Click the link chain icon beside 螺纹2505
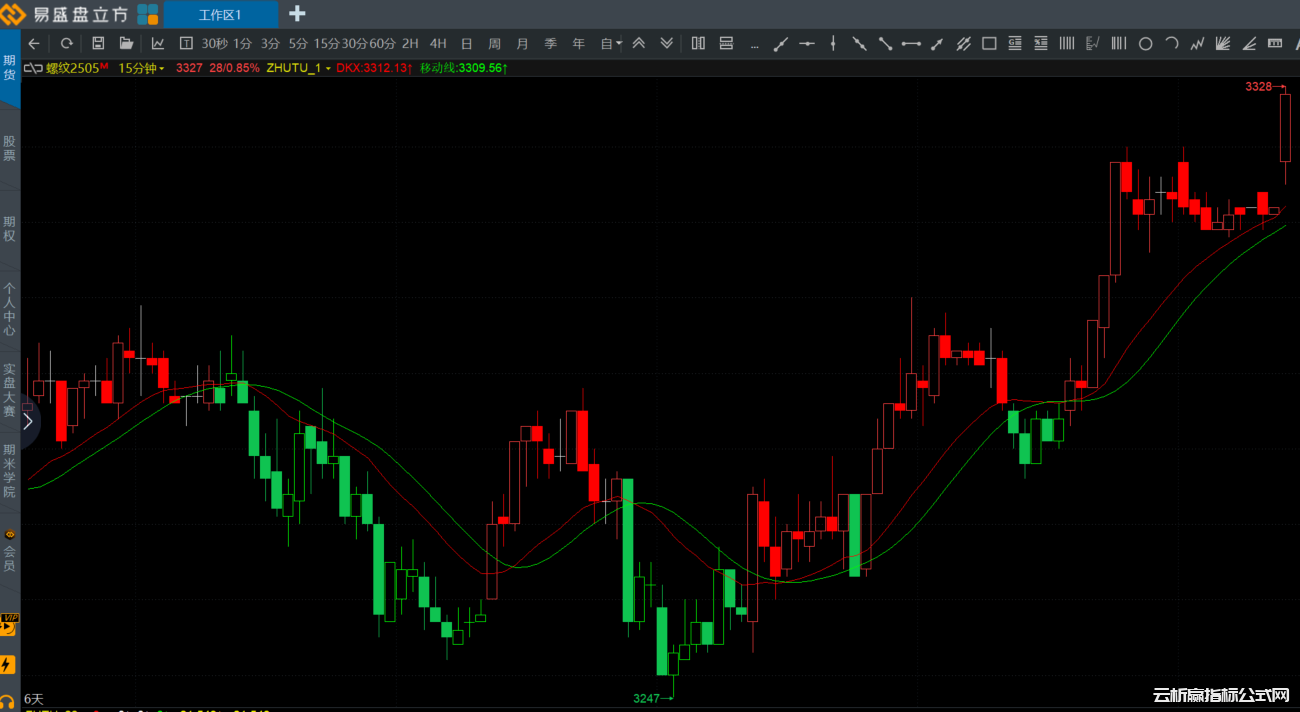The width and height of the screenshot is (1300, 712). pos(33,68)
